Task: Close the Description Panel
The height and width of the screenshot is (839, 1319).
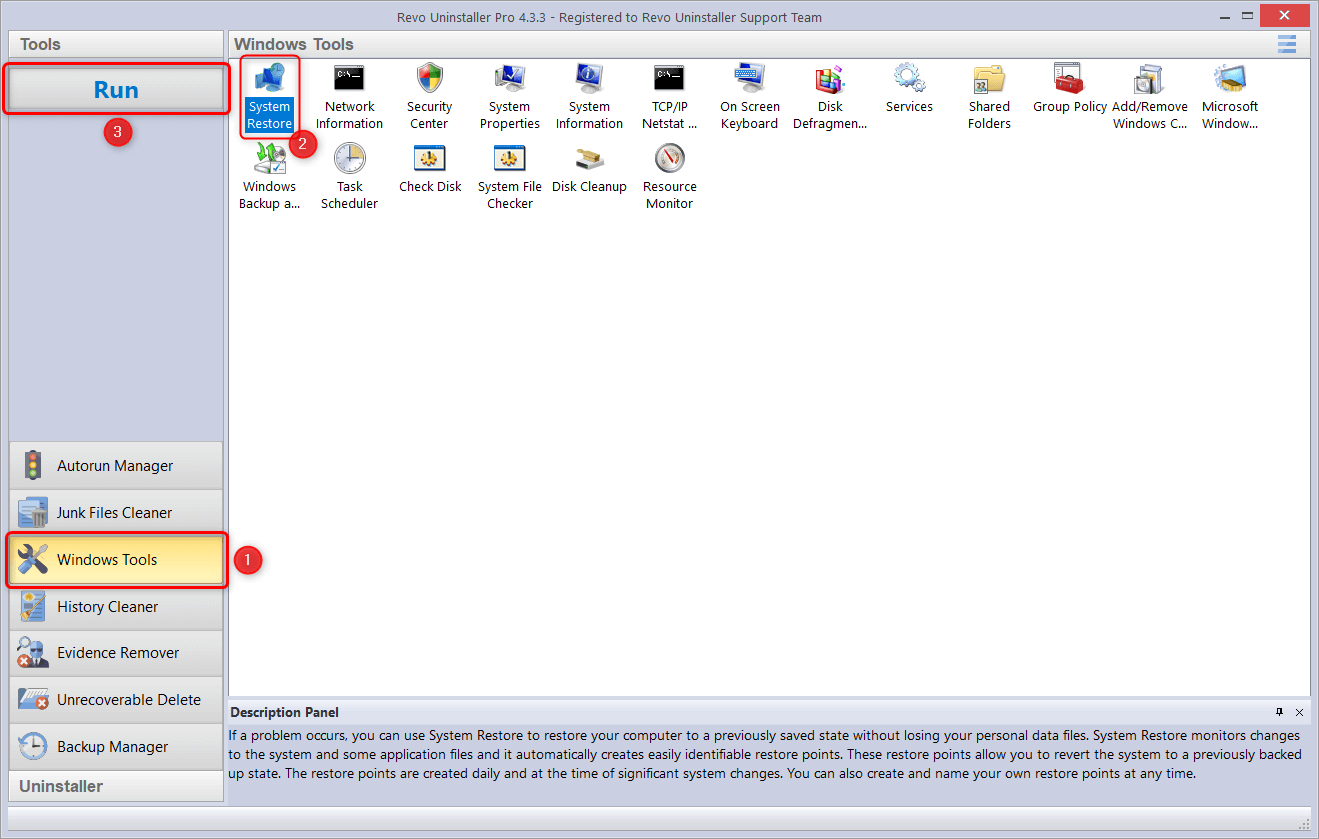Action: (x=1299, y=712)
